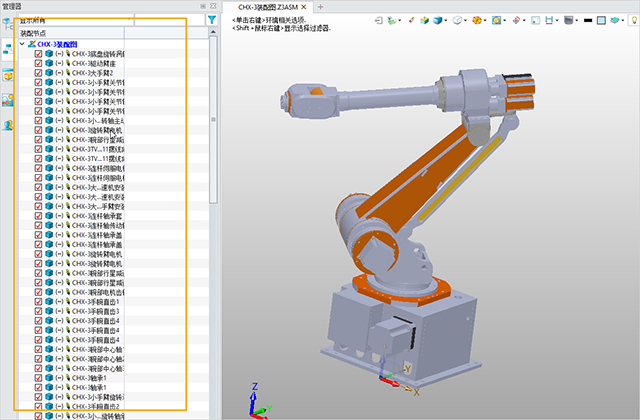Select the orange circular display mode icon
The width and height of the screenshot is (640, 420).
click(476, 20)
